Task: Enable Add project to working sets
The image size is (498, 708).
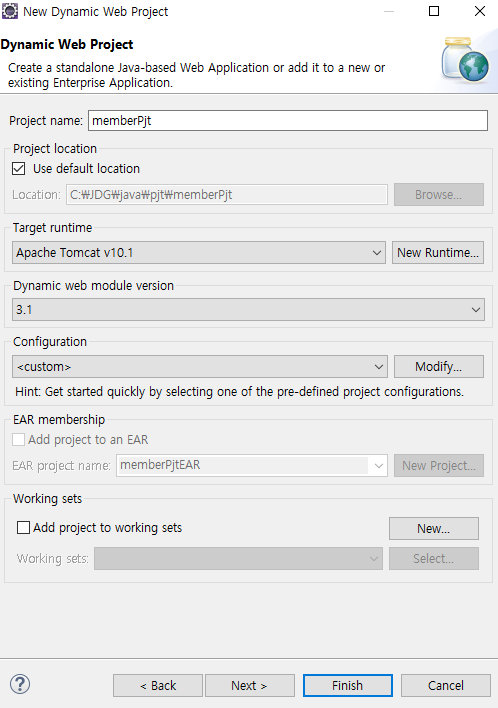Action: pyautogui.click(x=23, y=527)
